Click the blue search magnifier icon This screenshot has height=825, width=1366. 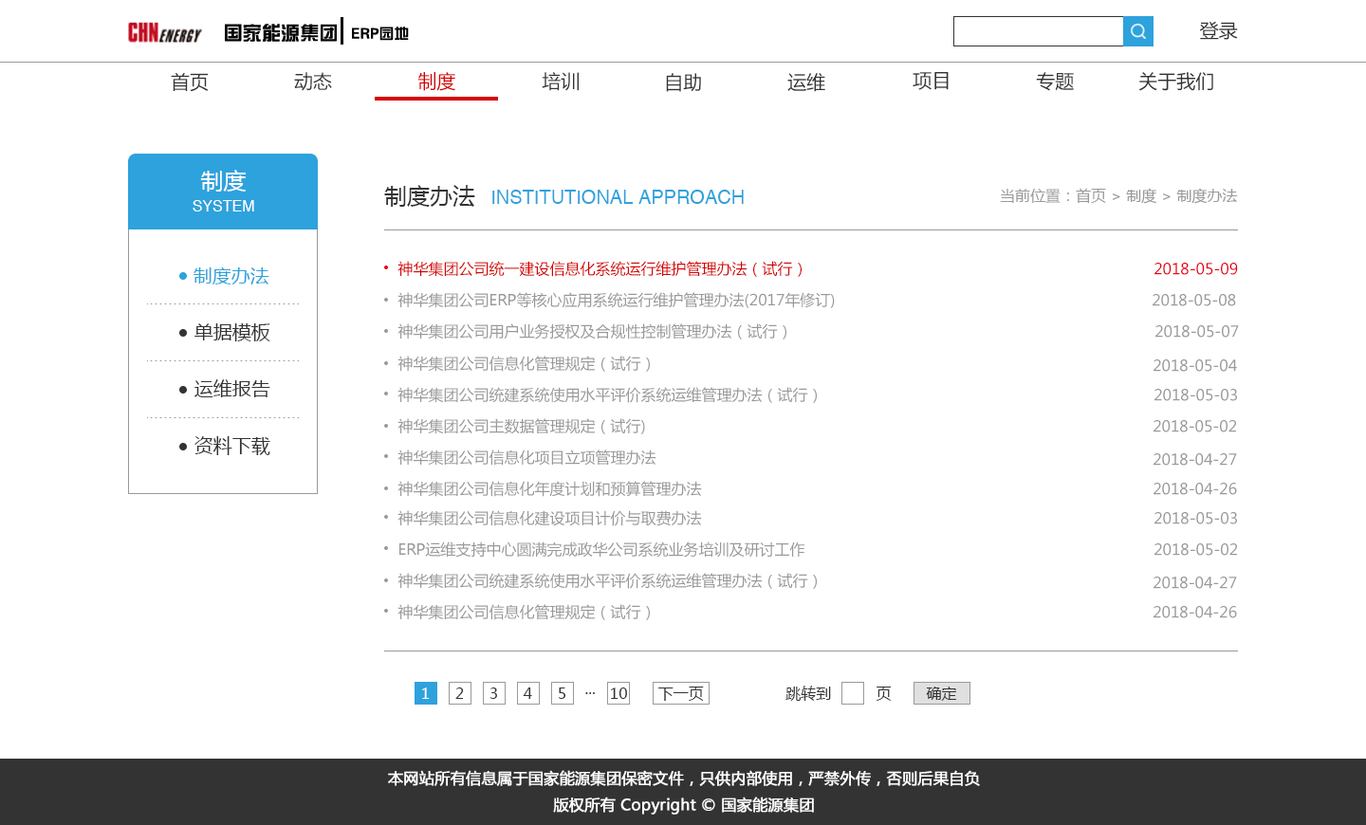(1138, 31)
